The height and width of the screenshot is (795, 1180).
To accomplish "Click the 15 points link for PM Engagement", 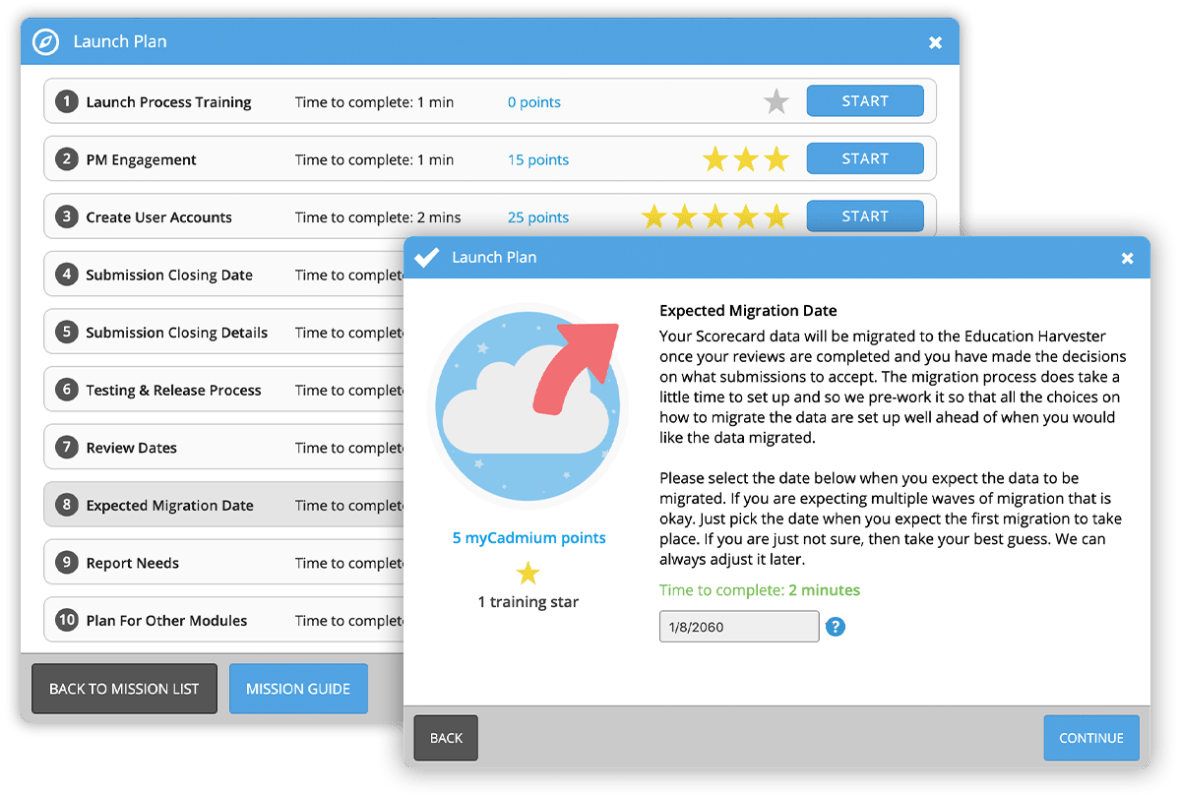I will (x=538, y=160).
